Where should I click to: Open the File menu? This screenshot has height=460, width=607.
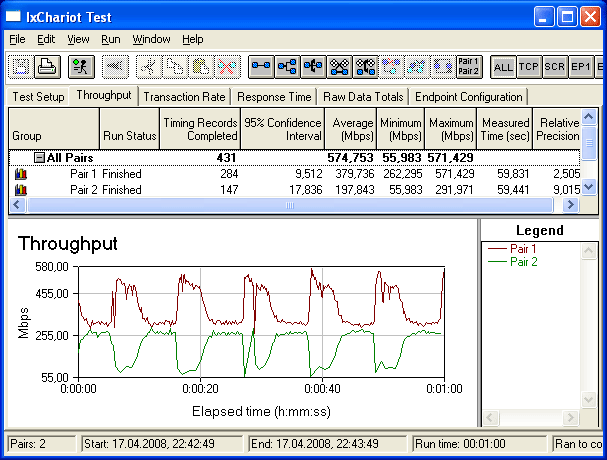(17, 39)
